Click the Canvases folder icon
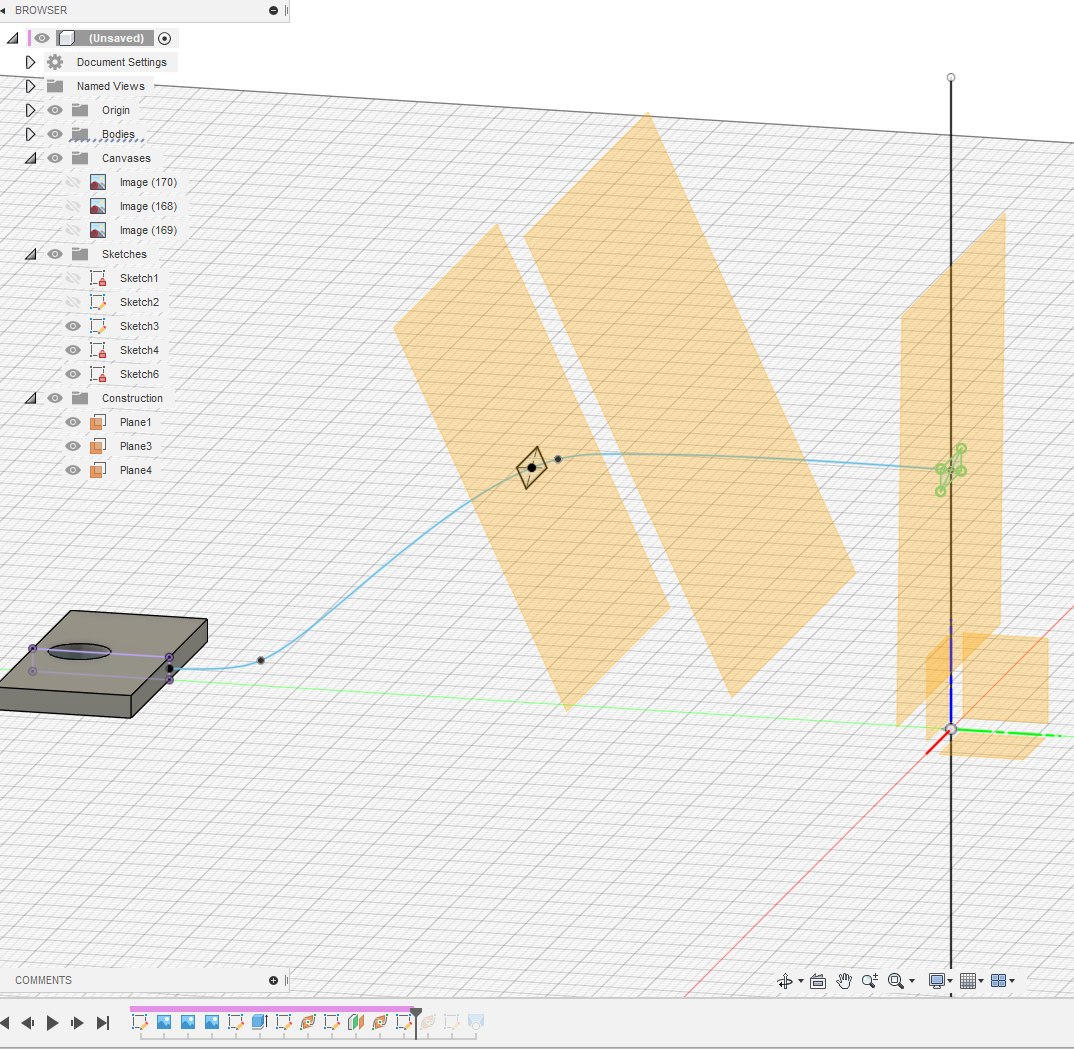 [80, 158]
